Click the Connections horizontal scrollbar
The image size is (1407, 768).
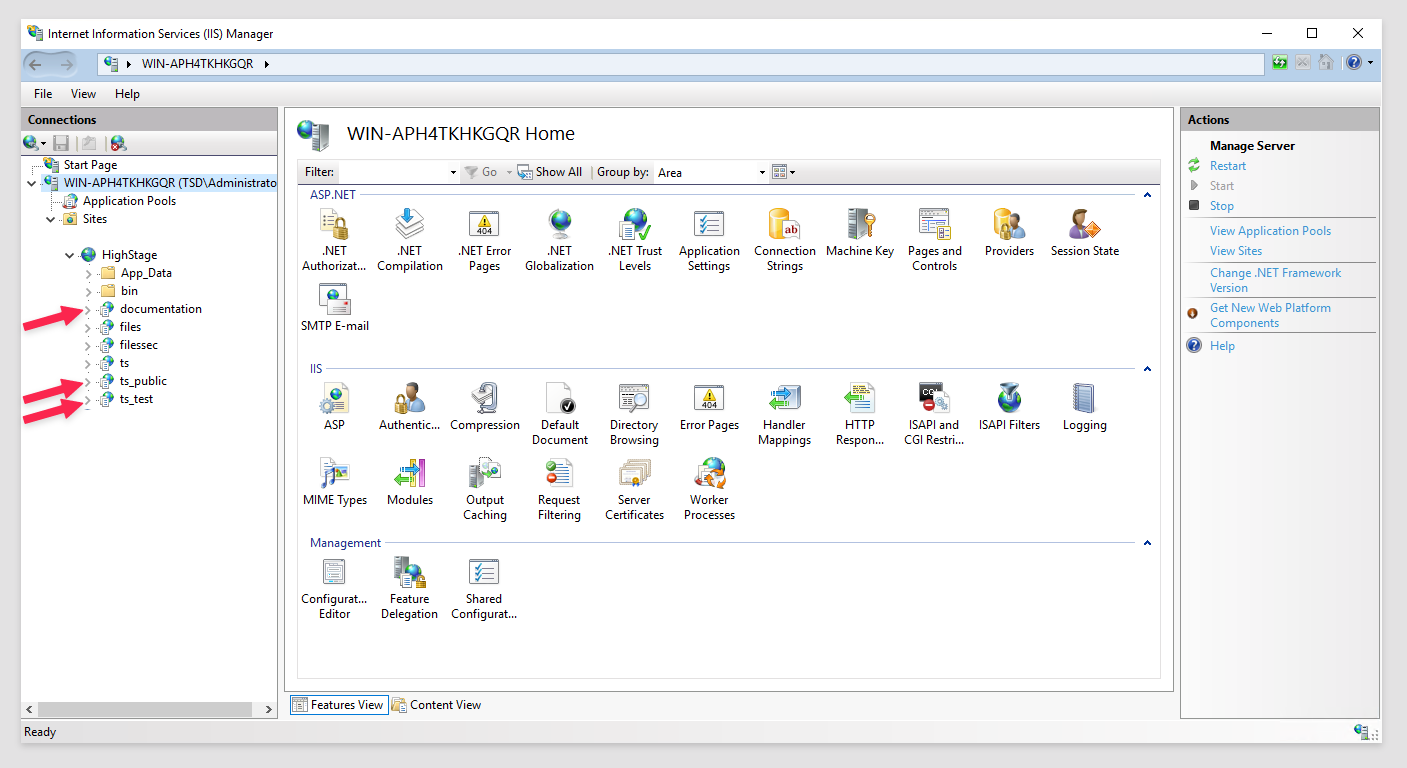(148, 709)
